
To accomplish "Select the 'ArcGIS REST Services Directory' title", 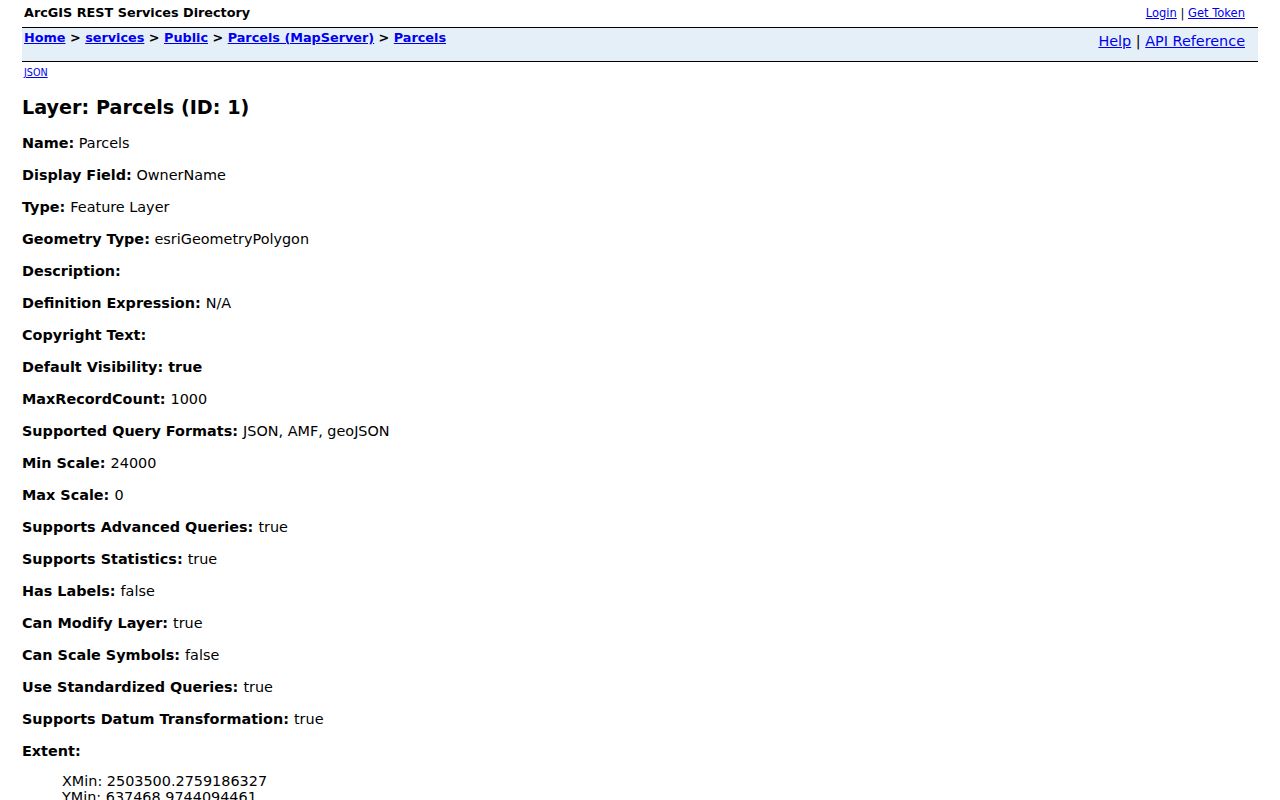I will click(x=137, y=13).
